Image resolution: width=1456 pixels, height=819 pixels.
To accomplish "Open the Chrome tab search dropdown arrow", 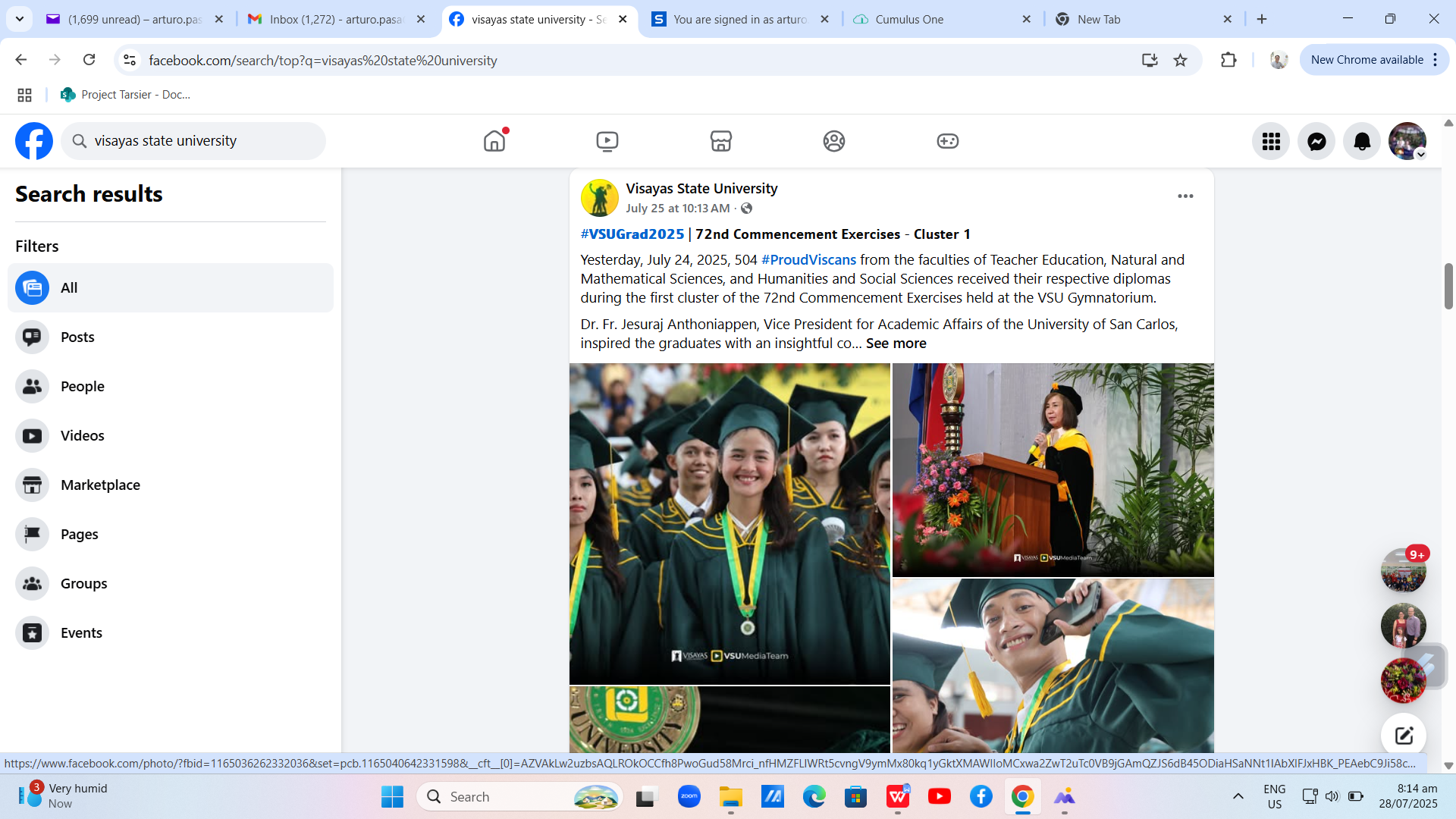I will tap(20, 19).
